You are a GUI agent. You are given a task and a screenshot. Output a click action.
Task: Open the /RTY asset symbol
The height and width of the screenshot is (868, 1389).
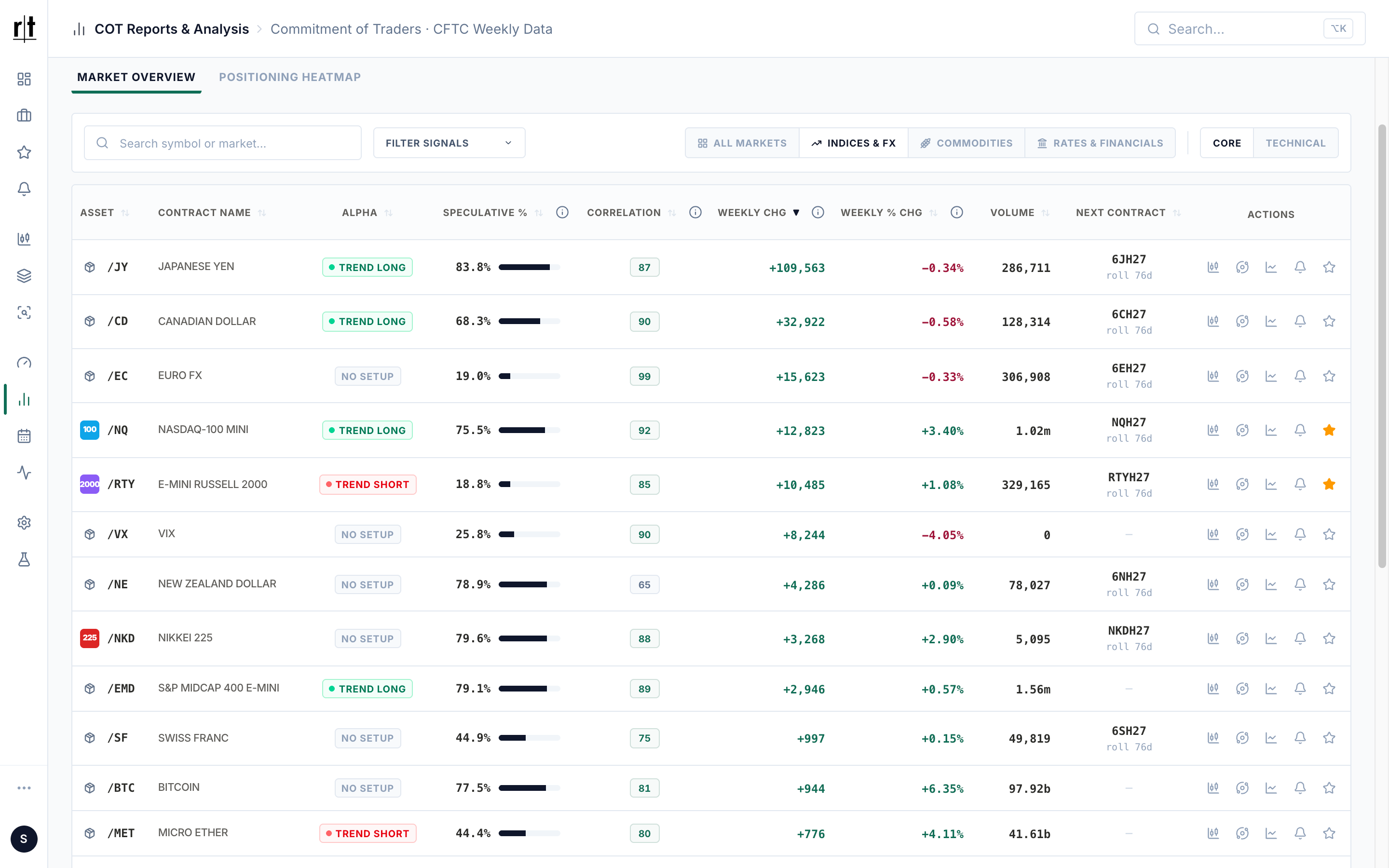coord(121,485)
